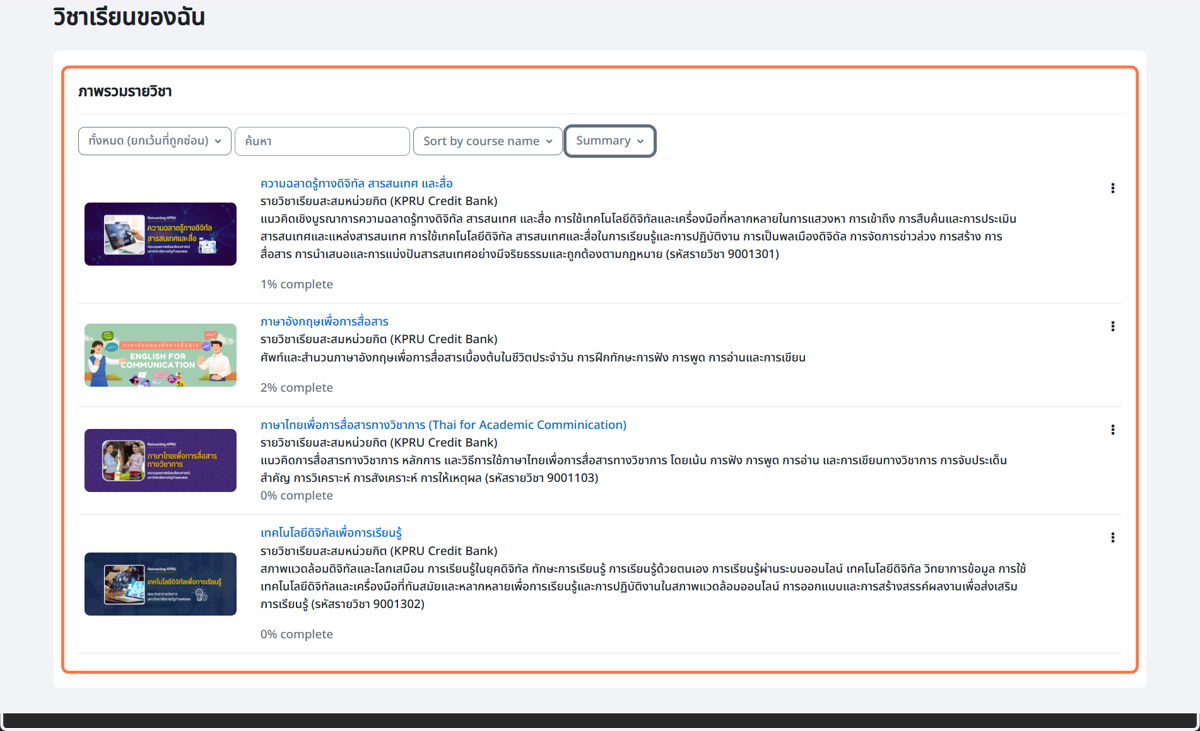Open options menu for ความฉลาดรู้ทางดิจิทัล course
Viewport: 1200px width, 731px height.
pyautogui.click(x=1112, y=188)
